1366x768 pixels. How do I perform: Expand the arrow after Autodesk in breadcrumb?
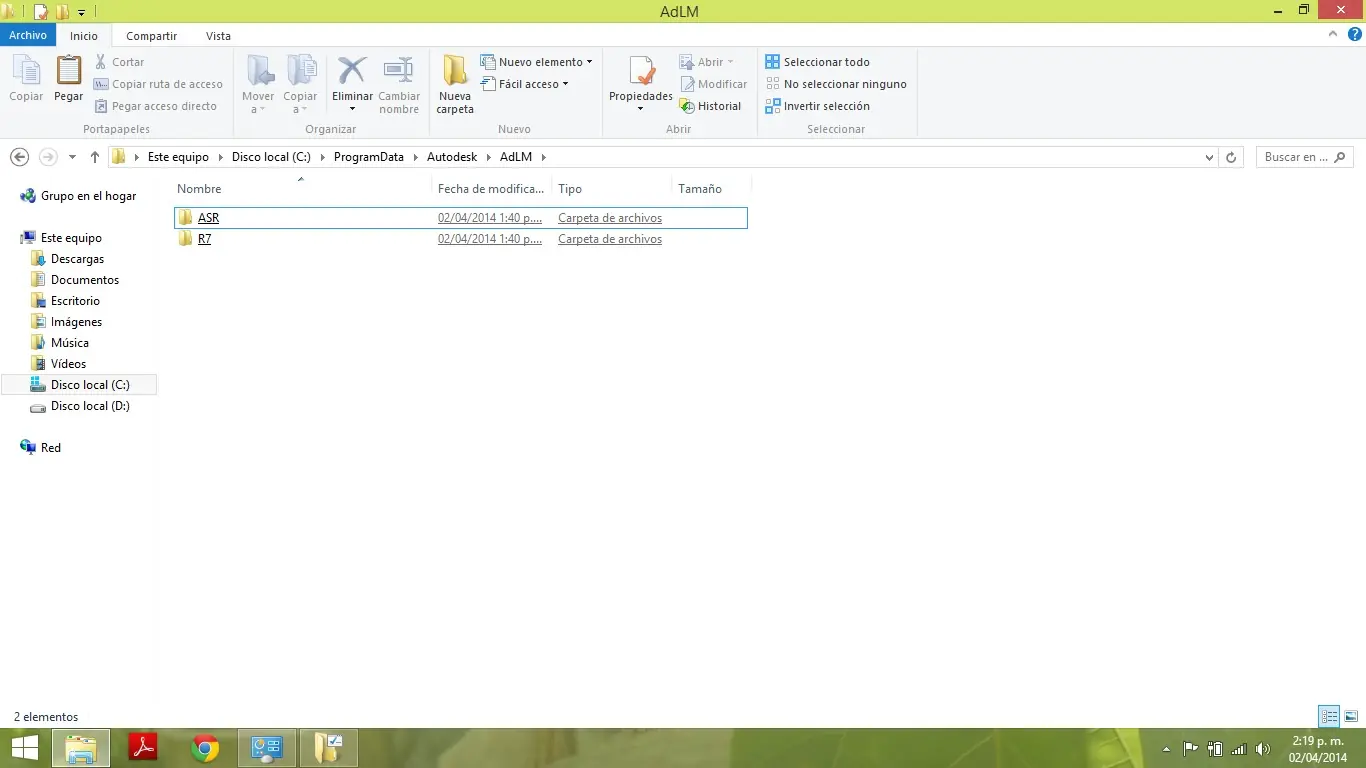coord(488,157)
